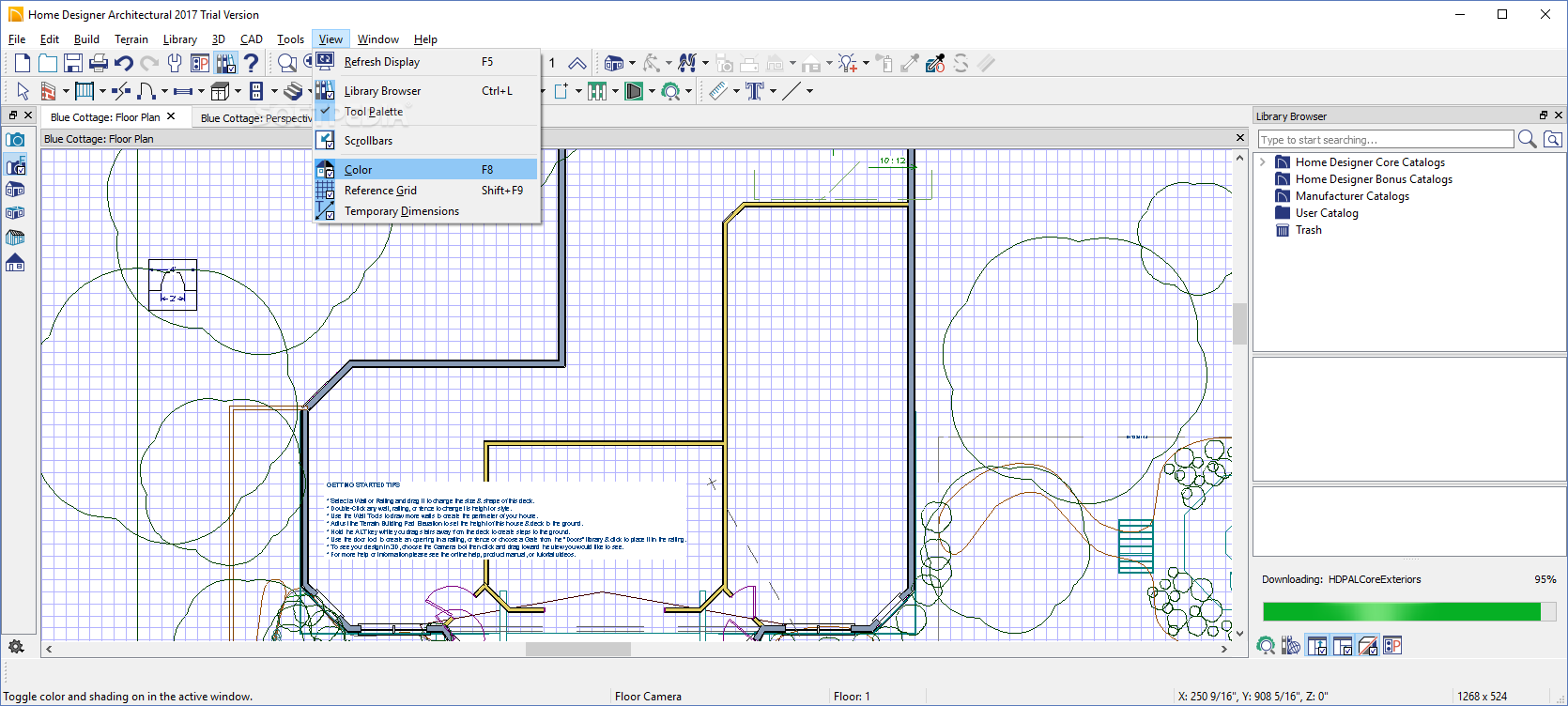Click the house icon in left sidebar
Viewport: 1568px width, 706px height.
coord(15,263)
